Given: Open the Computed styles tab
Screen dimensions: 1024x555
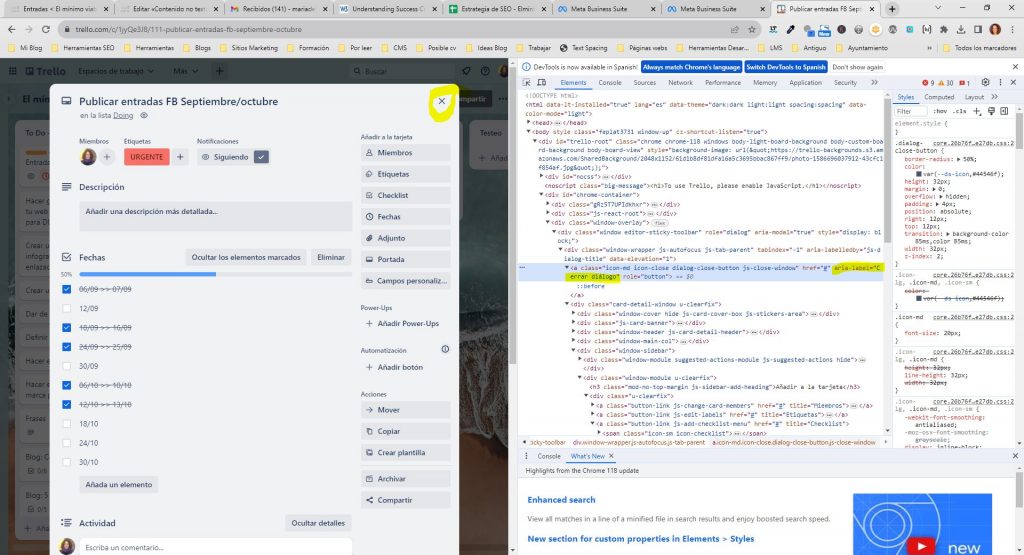Looking at the screenshot, I should click(x=939, y=97).
